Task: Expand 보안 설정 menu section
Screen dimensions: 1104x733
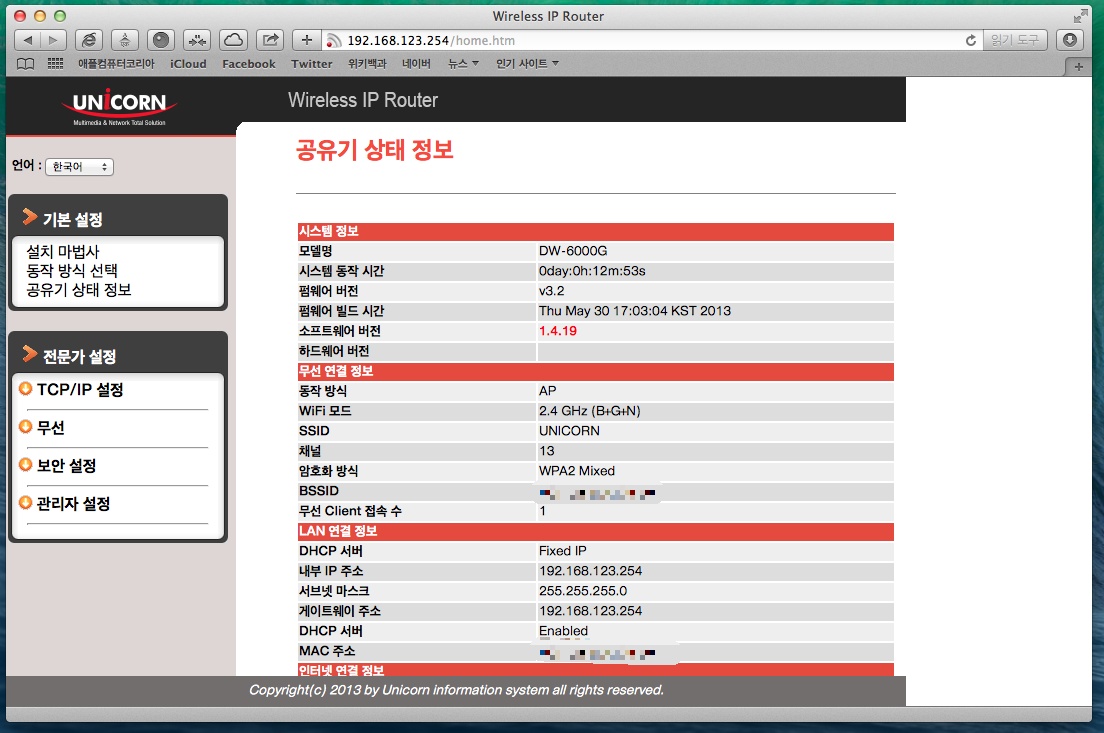Action: [x=66, y=465]
